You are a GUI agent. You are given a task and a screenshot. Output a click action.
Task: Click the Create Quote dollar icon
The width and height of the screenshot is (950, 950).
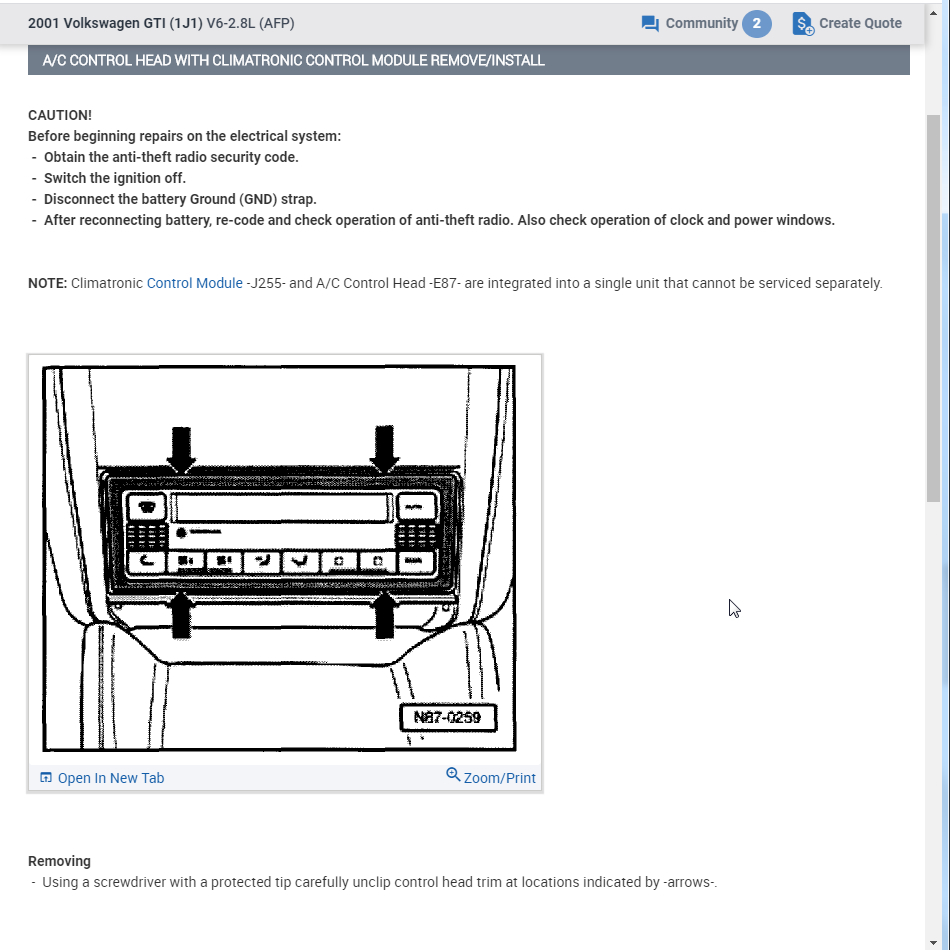click(803, 24)
